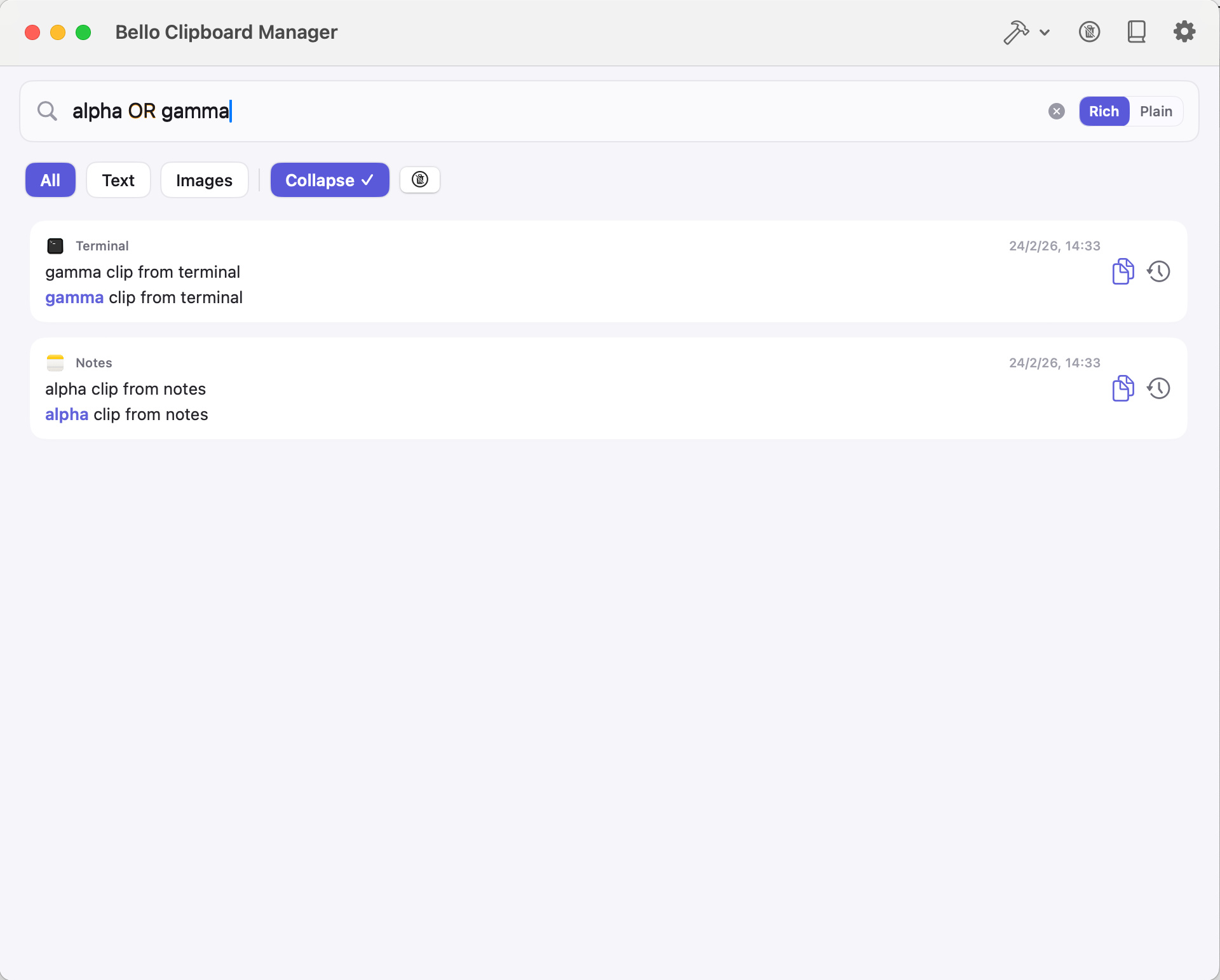Copy the alpha Notes clip
1220x980 pixels.
(1122, 388)
